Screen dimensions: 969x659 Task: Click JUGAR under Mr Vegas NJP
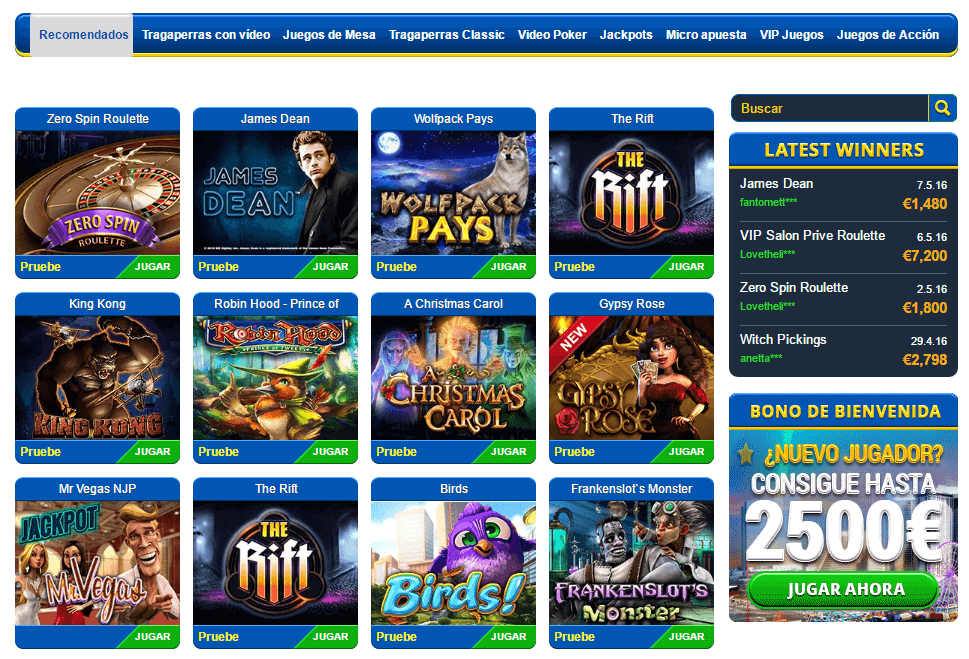click(152, 636)
